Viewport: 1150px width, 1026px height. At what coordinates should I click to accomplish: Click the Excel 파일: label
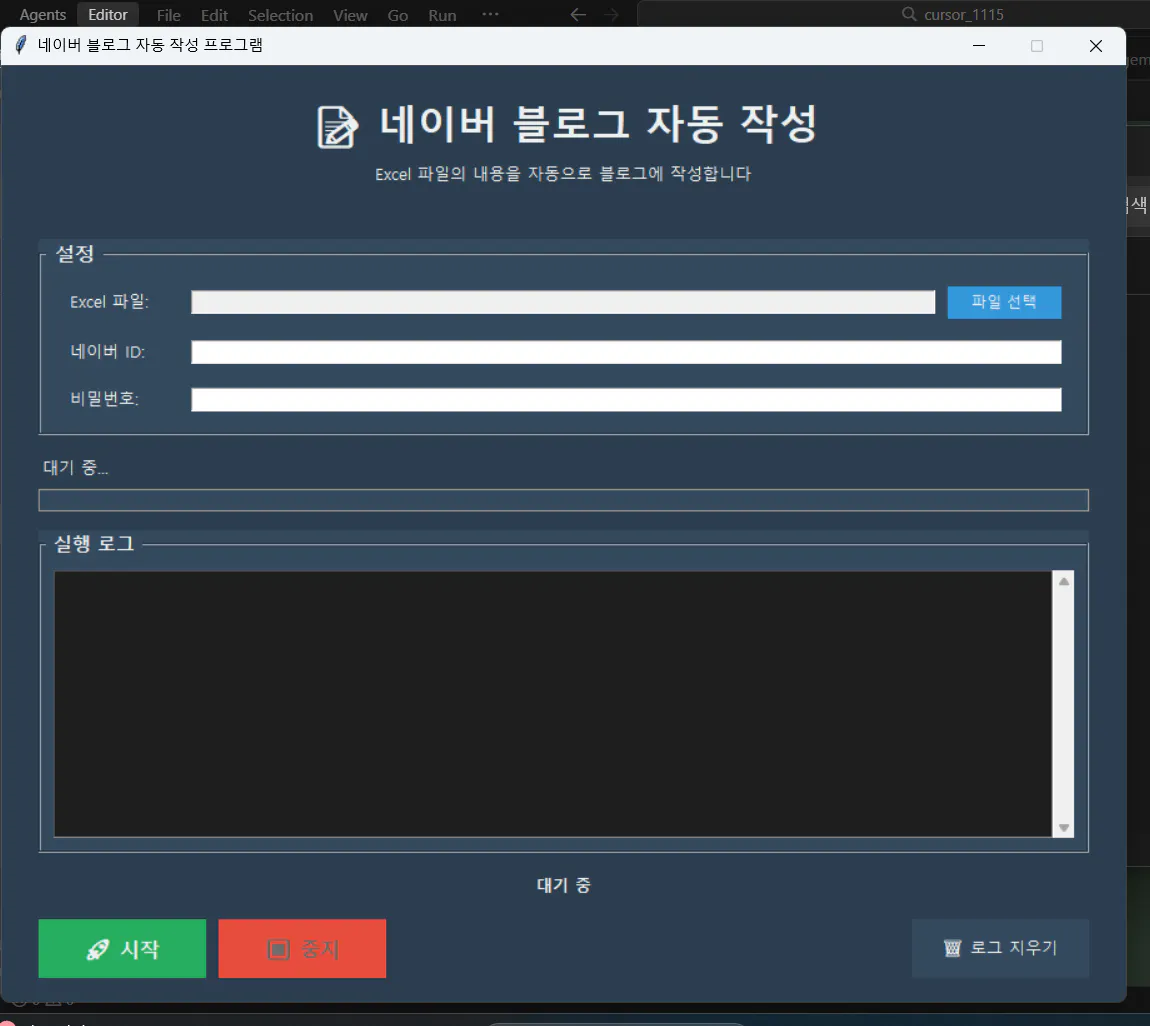tap(109, 302)
